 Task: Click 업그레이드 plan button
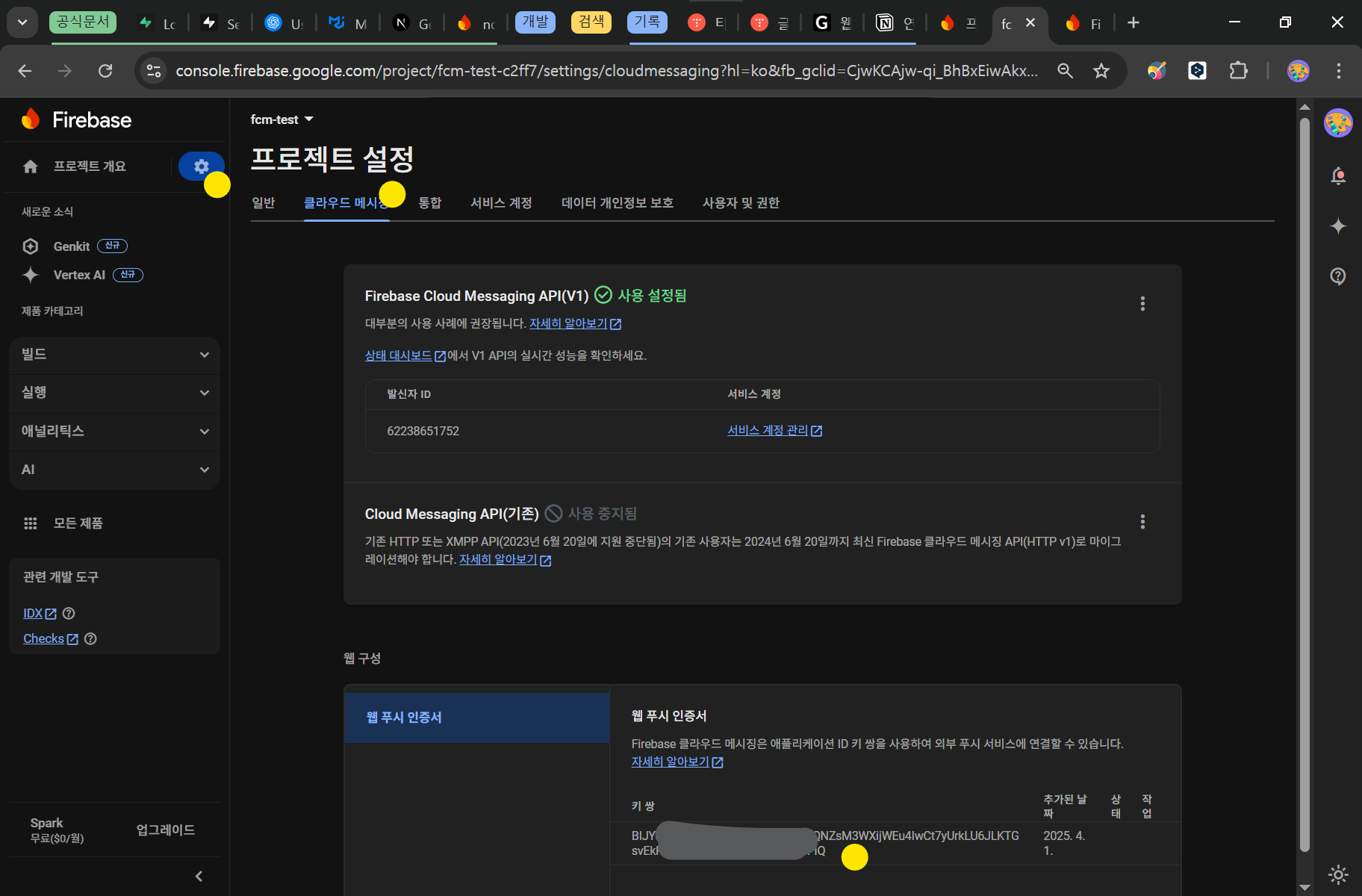[166, 830]
